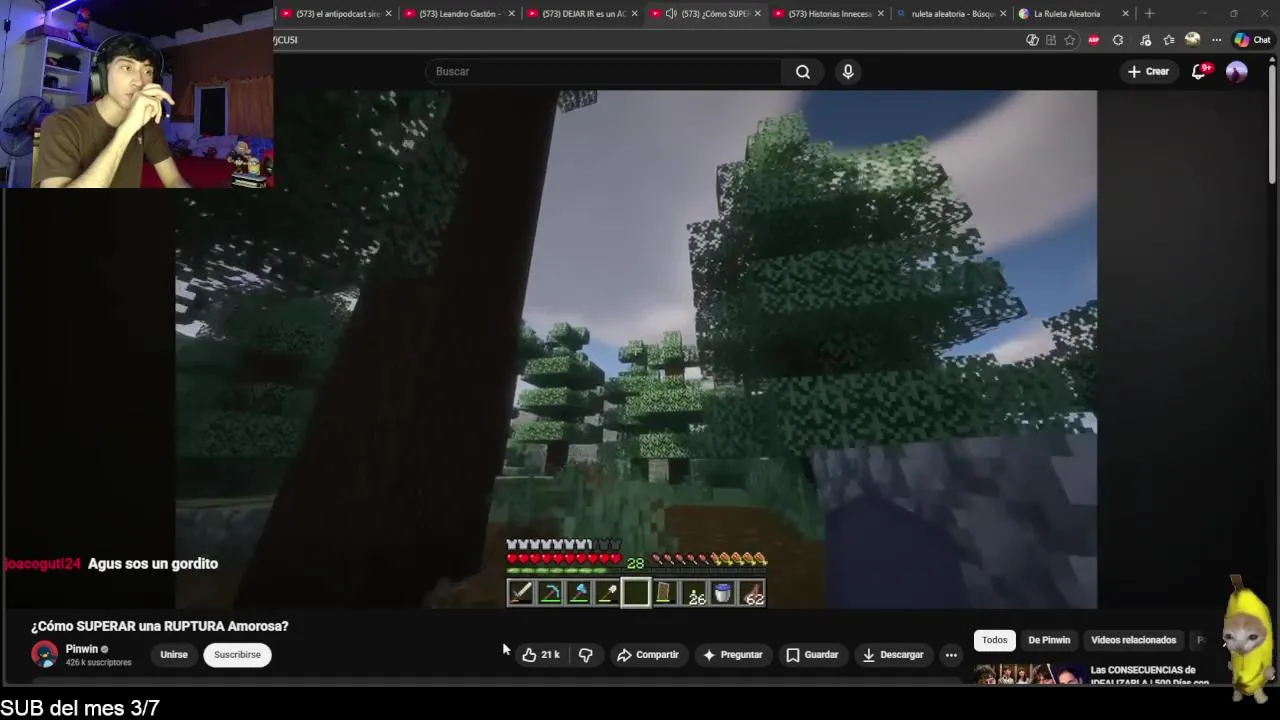Click the split screen icon in address bar

point(1051,40)
